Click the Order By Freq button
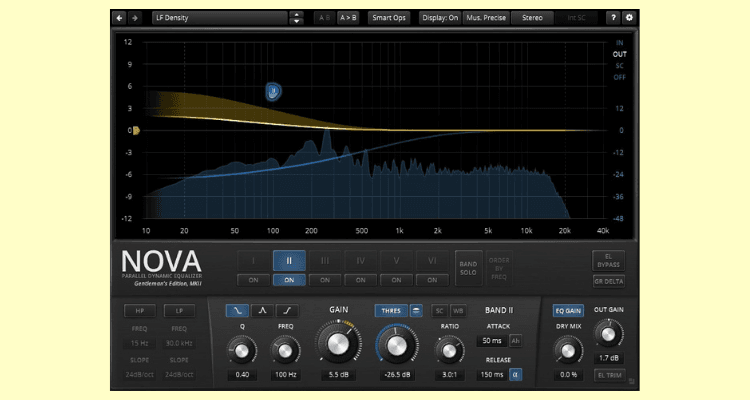 pos(499,268)
